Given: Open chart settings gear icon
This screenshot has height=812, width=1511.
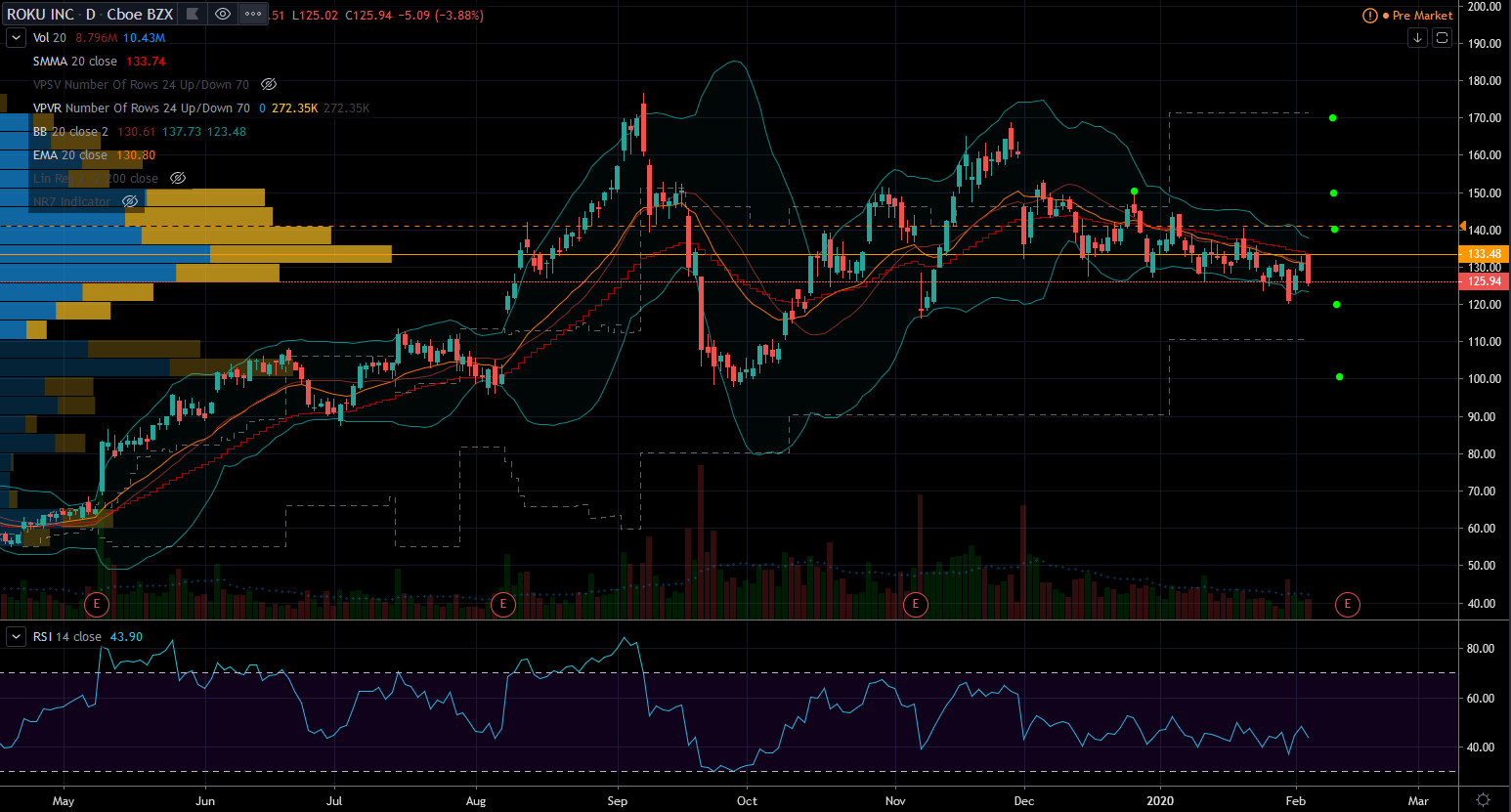Looking at the screenshot, I should (1483, 800).
